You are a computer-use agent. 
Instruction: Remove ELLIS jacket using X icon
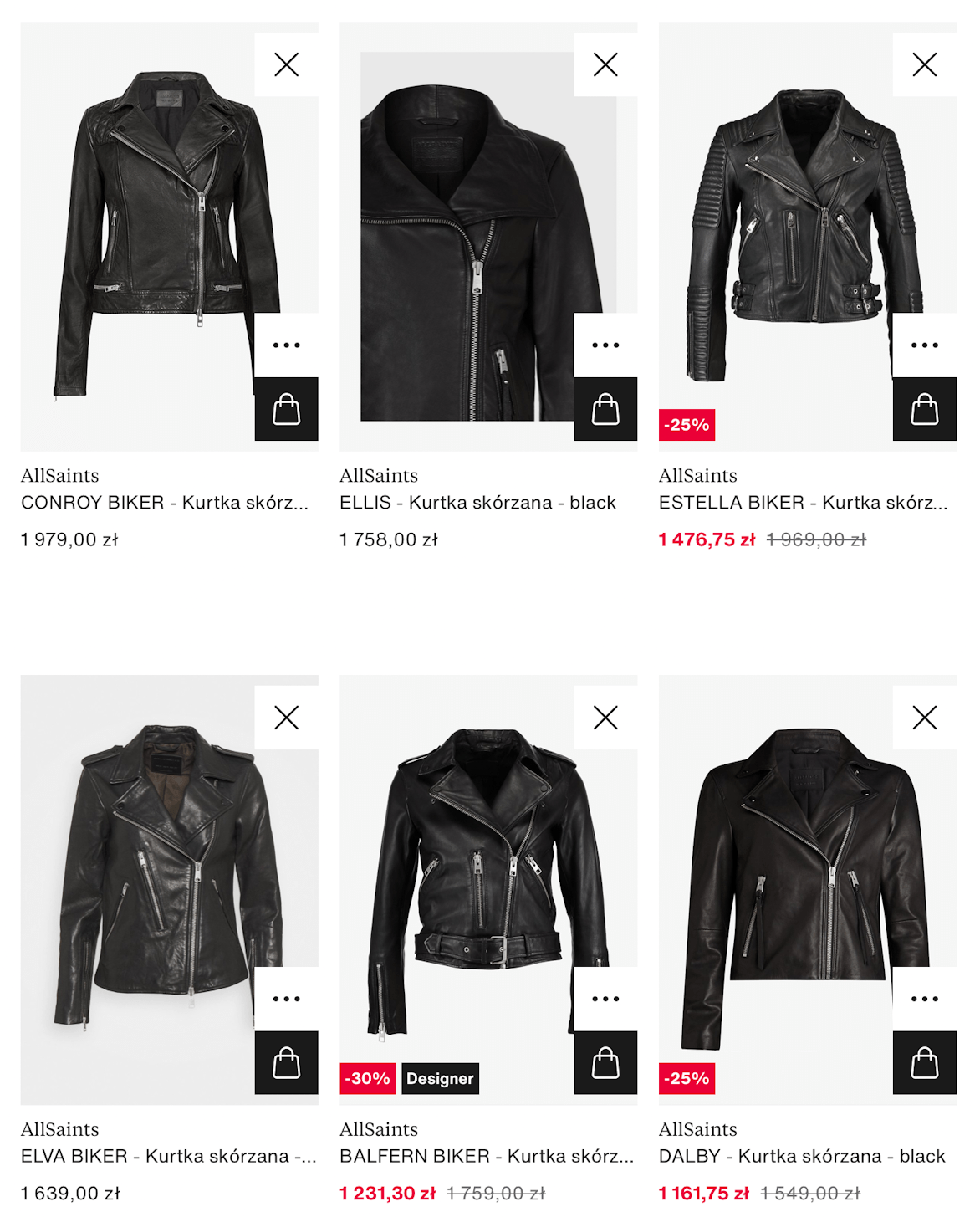(605, 64)
